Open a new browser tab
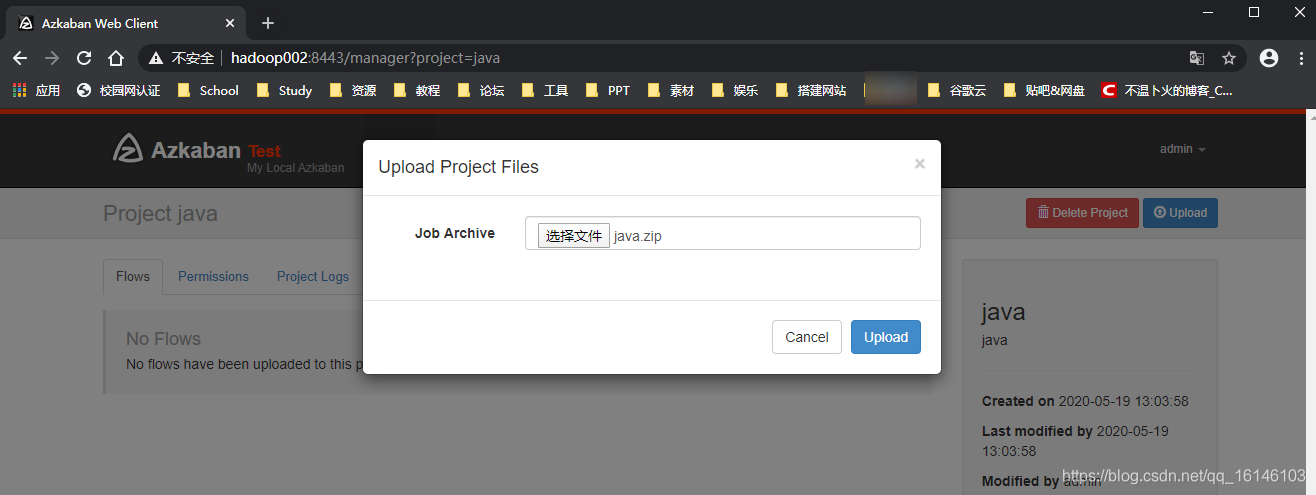This screenshot has width=1316, height=495. pos(267,23)
